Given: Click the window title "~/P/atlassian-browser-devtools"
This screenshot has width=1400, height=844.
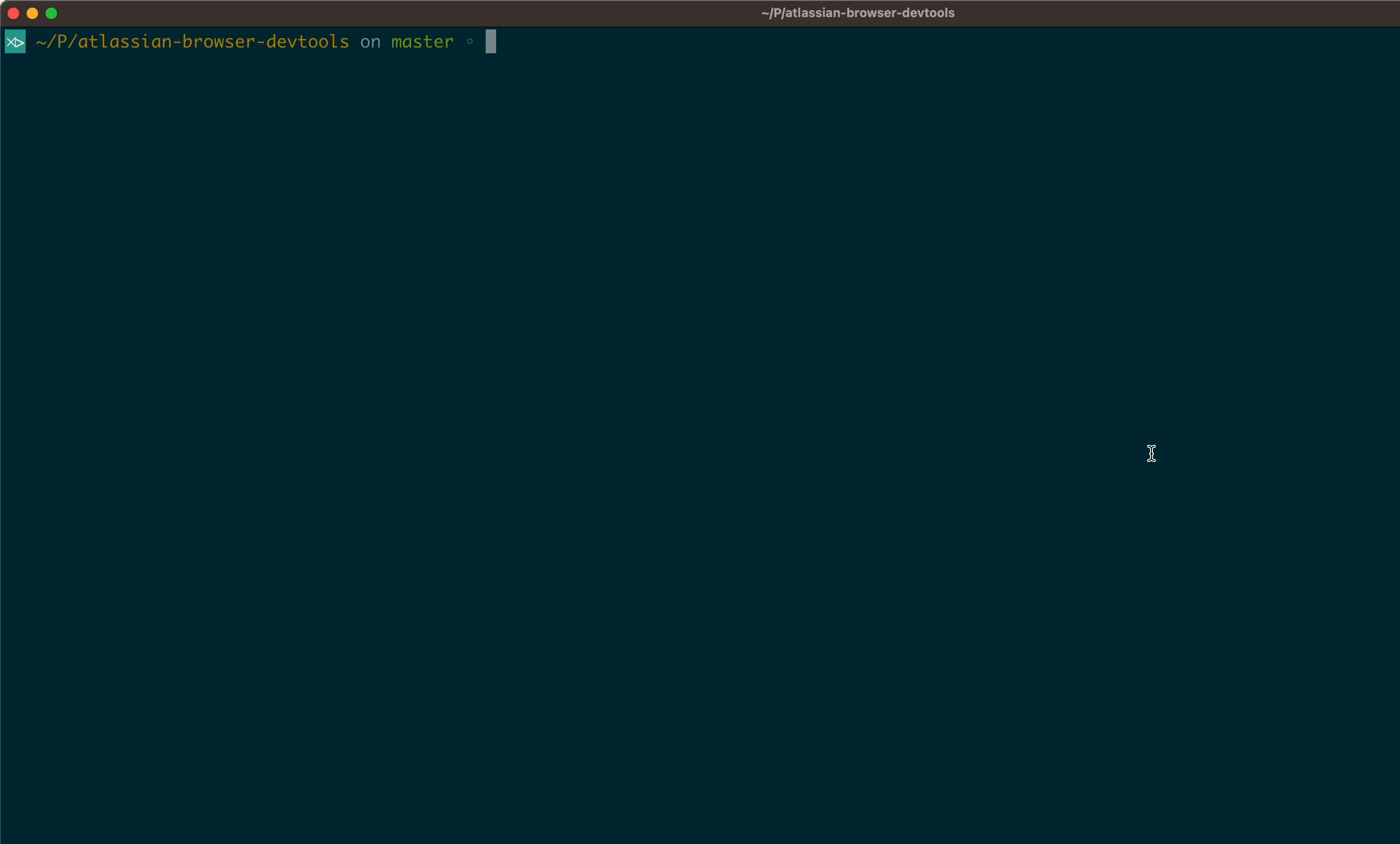Looking at the screenshot, I should coord(857,12).
